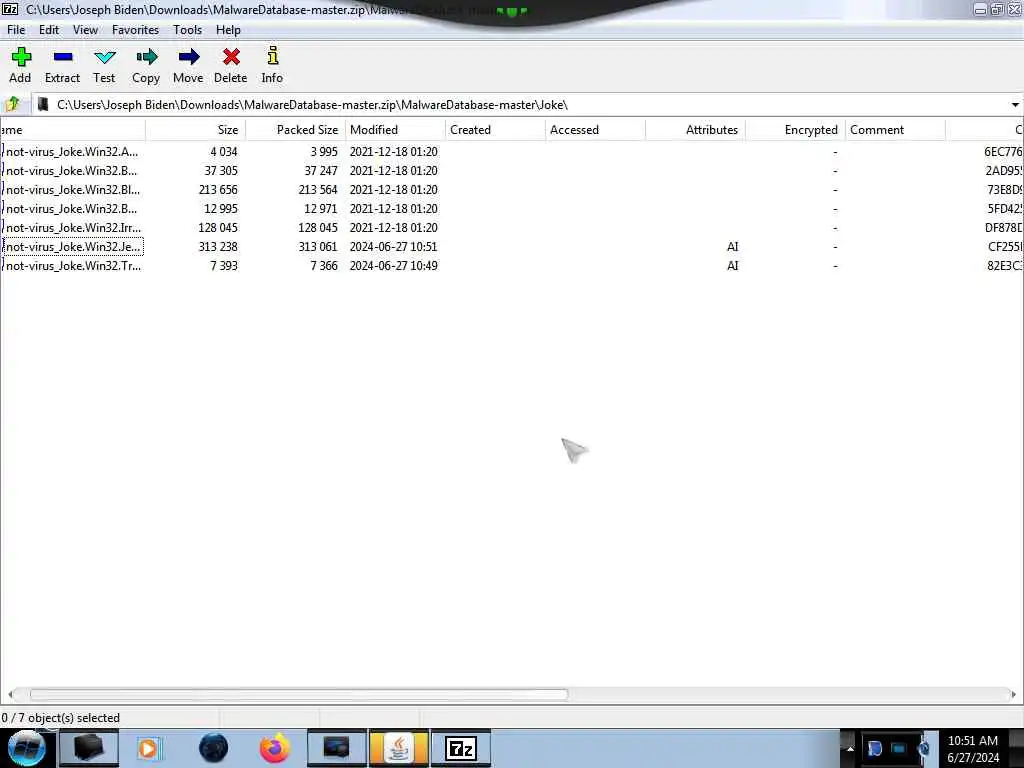
Task: Open the Favorites menu
Action: (135, 30)
